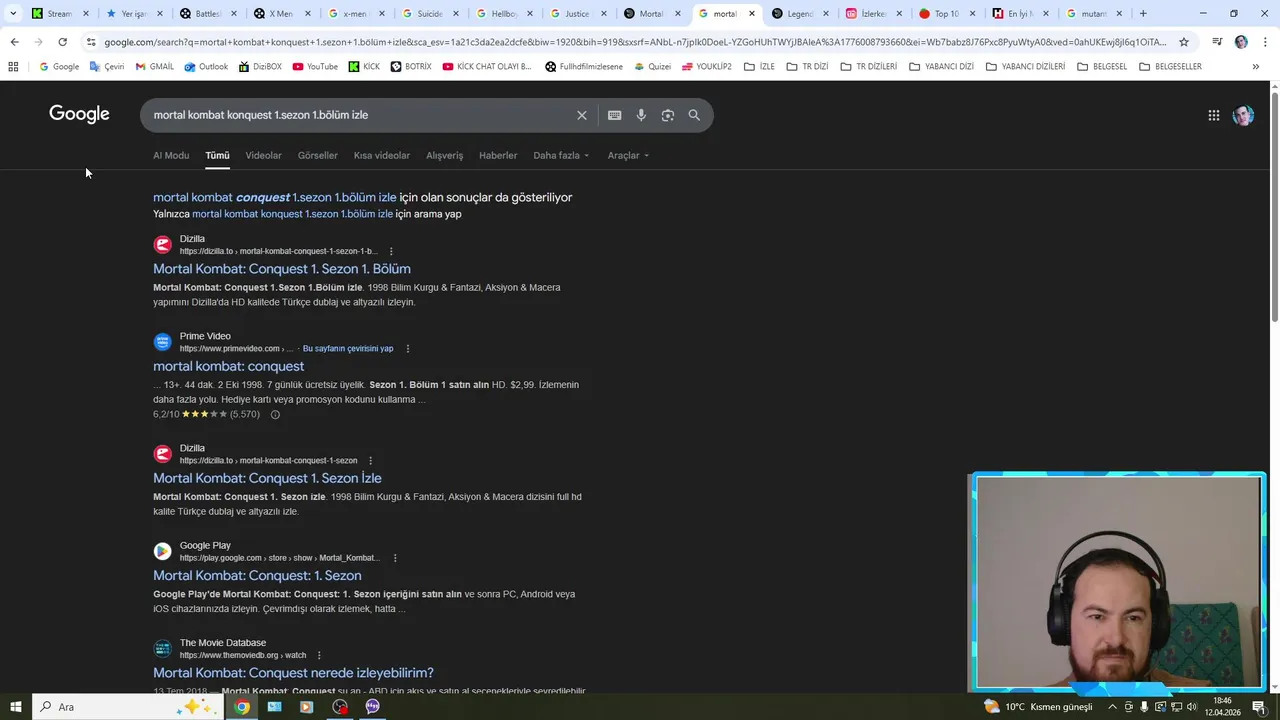Open more options for Dizilla 1. Bölüm result
Image resolution: width=1280 pixels, height=720 pixels.
(x=391, y=251)
